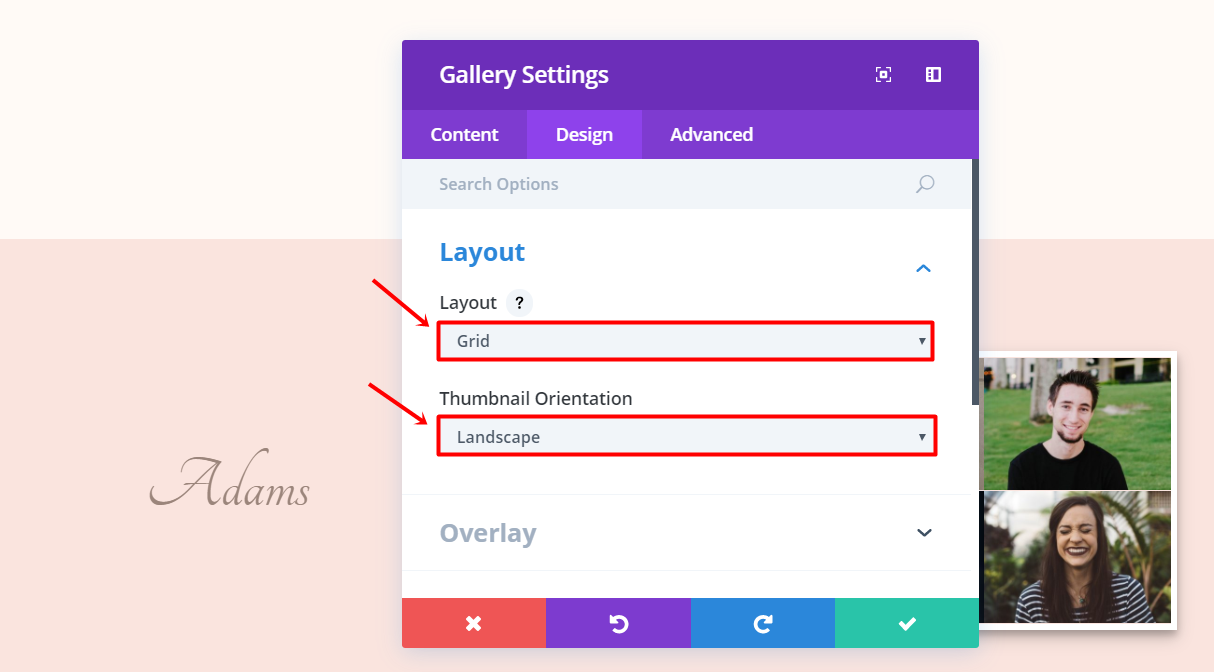Image resolution: width=1214 pixels, height=672 pixels.
Task: Click the Layout section heading
Action: [x=482, y=252]
